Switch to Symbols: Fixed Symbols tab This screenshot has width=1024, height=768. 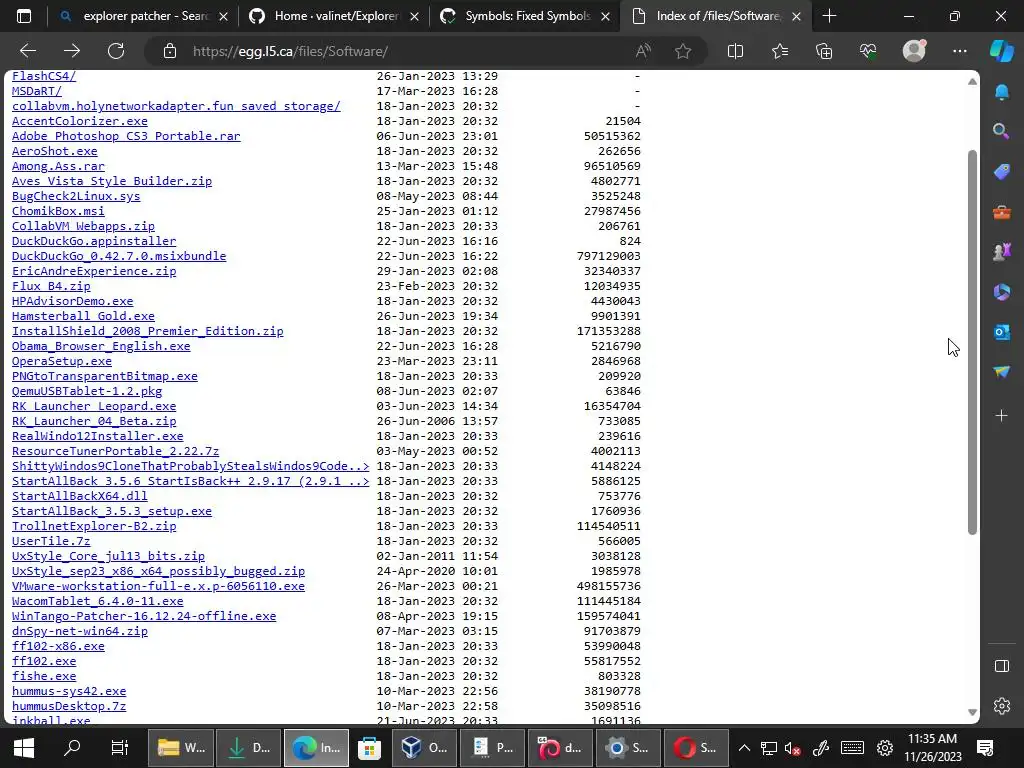pyautogui.click(x=526, y=16)
